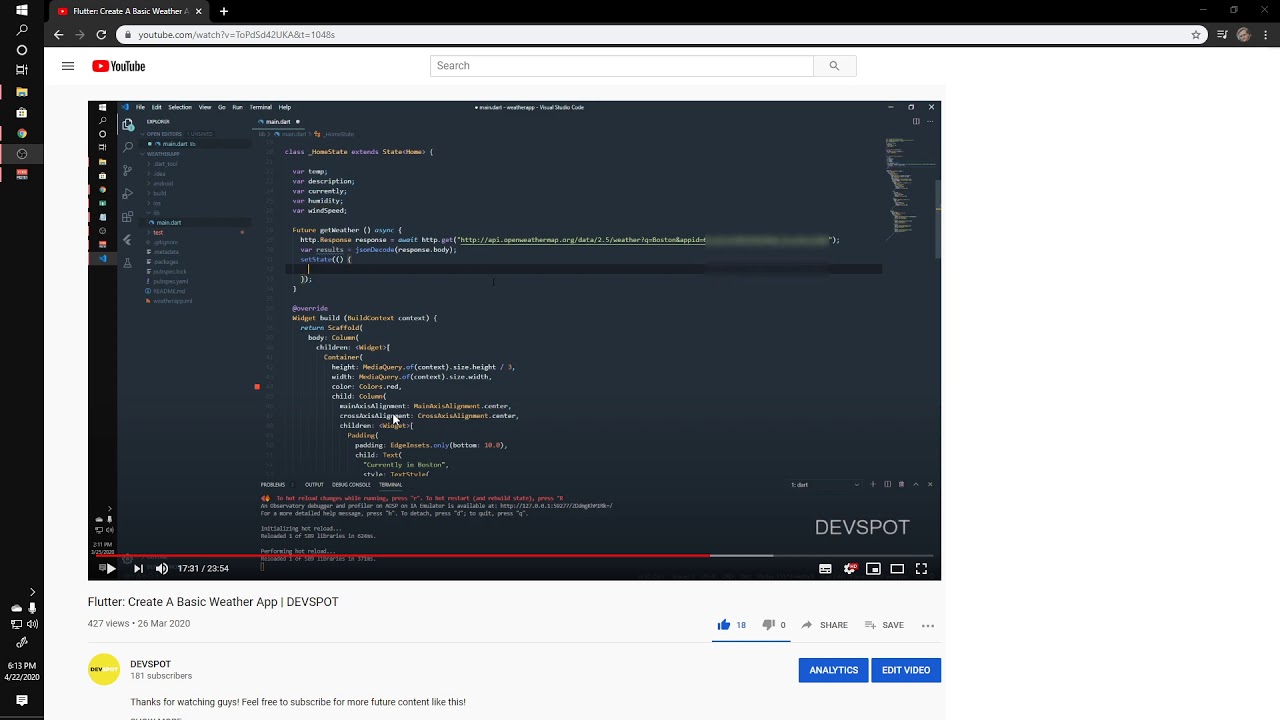
Task: Play the video
Action: pos(110,568)
